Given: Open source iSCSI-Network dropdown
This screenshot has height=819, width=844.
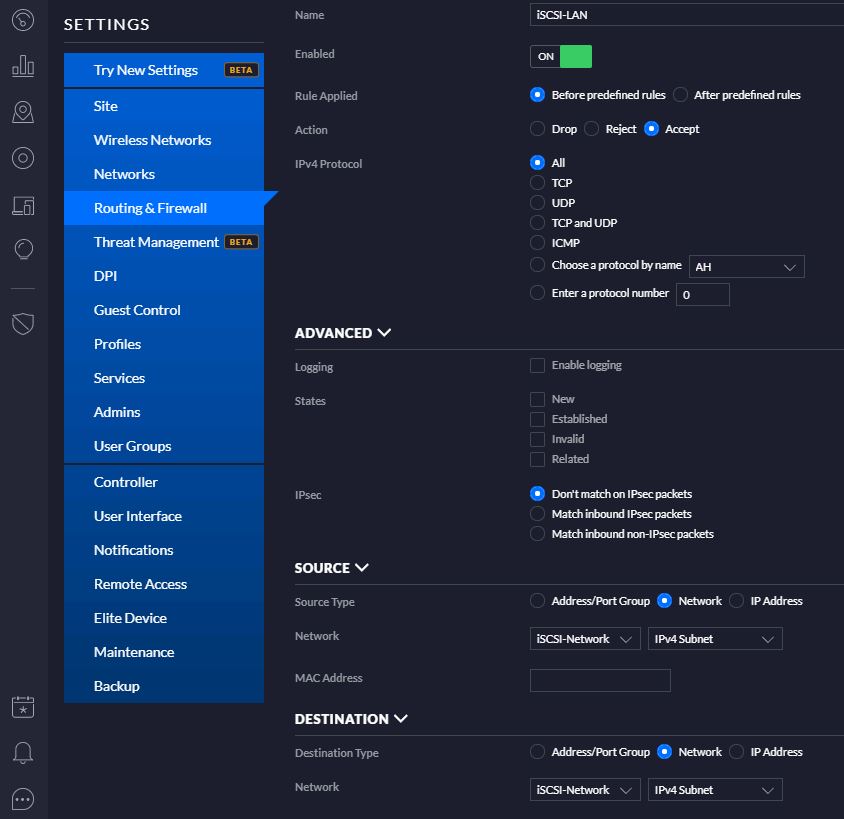Looking at the screenshot, I should [x=585, y=639].
